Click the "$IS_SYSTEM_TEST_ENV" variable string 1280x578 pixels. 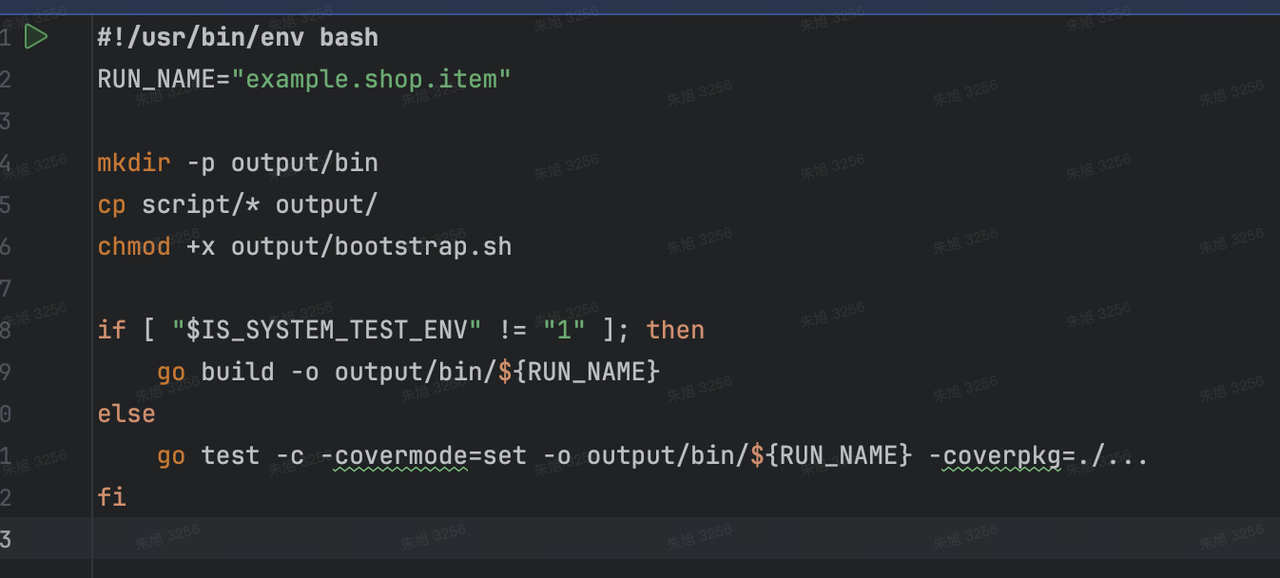(327, 330)
